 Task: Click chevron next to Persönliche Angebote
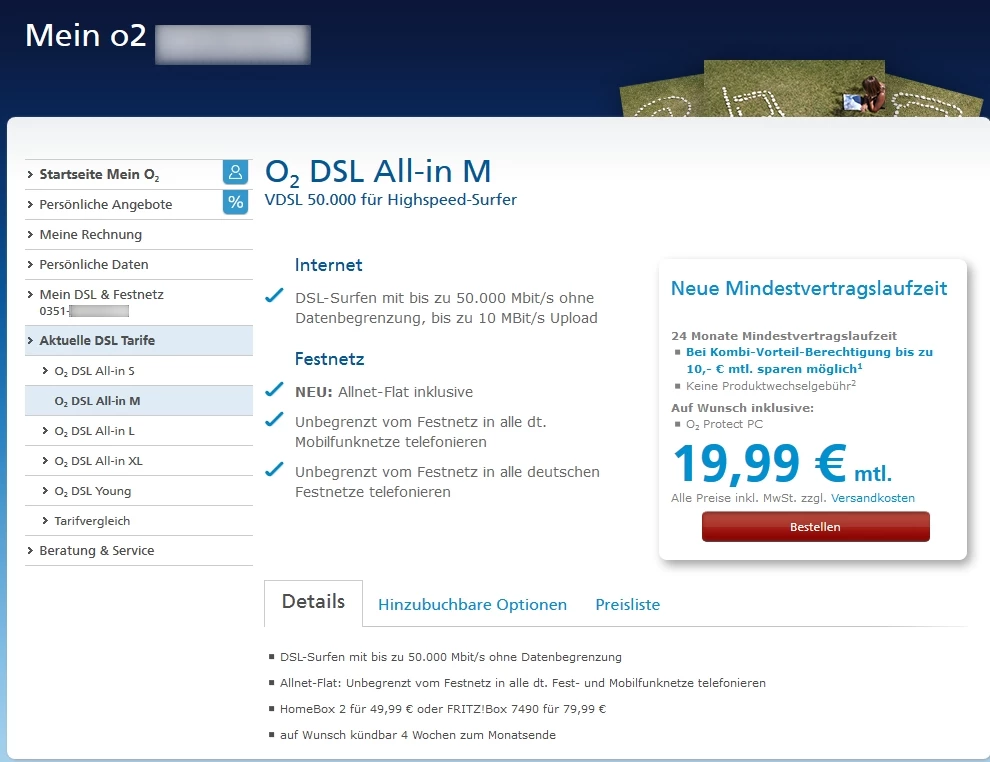(x=30, y=204)
